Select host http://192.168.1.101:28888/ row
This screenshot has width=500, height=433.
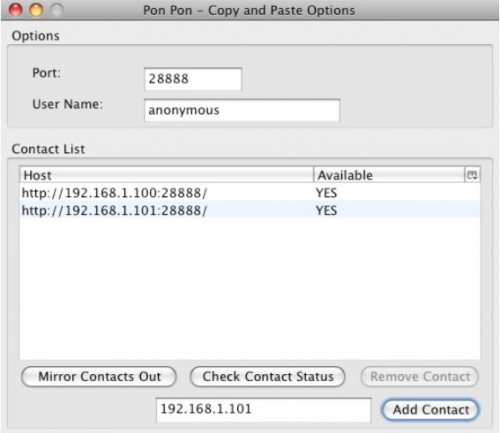tap(250, 210)
